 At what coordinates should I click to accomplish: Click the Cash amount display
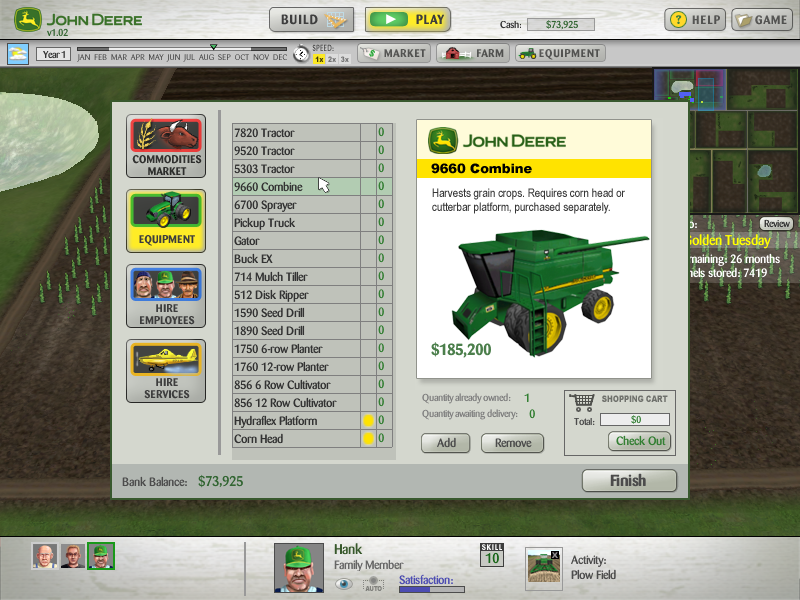561,24
